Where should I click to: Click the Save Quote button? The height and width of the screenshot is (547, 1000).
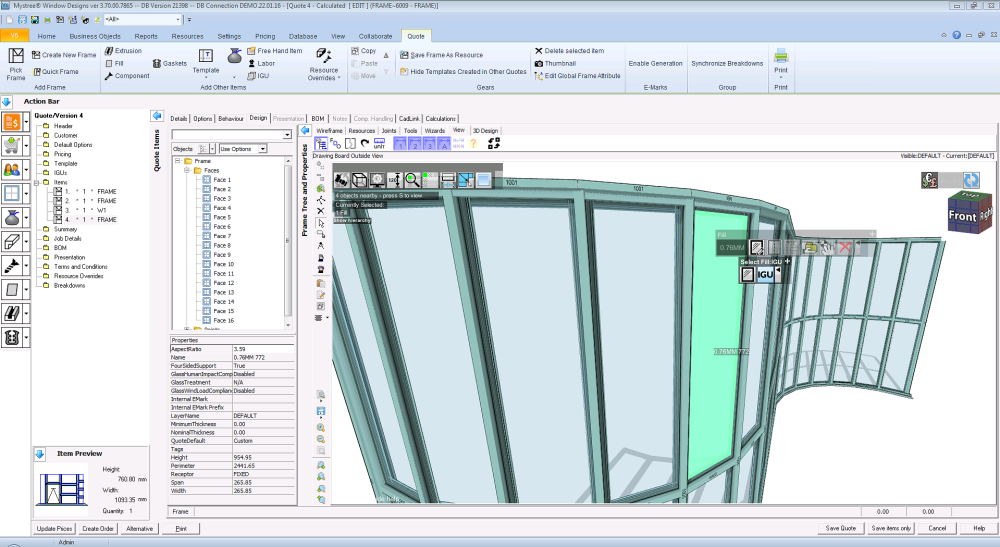click(x=839, y=528)
